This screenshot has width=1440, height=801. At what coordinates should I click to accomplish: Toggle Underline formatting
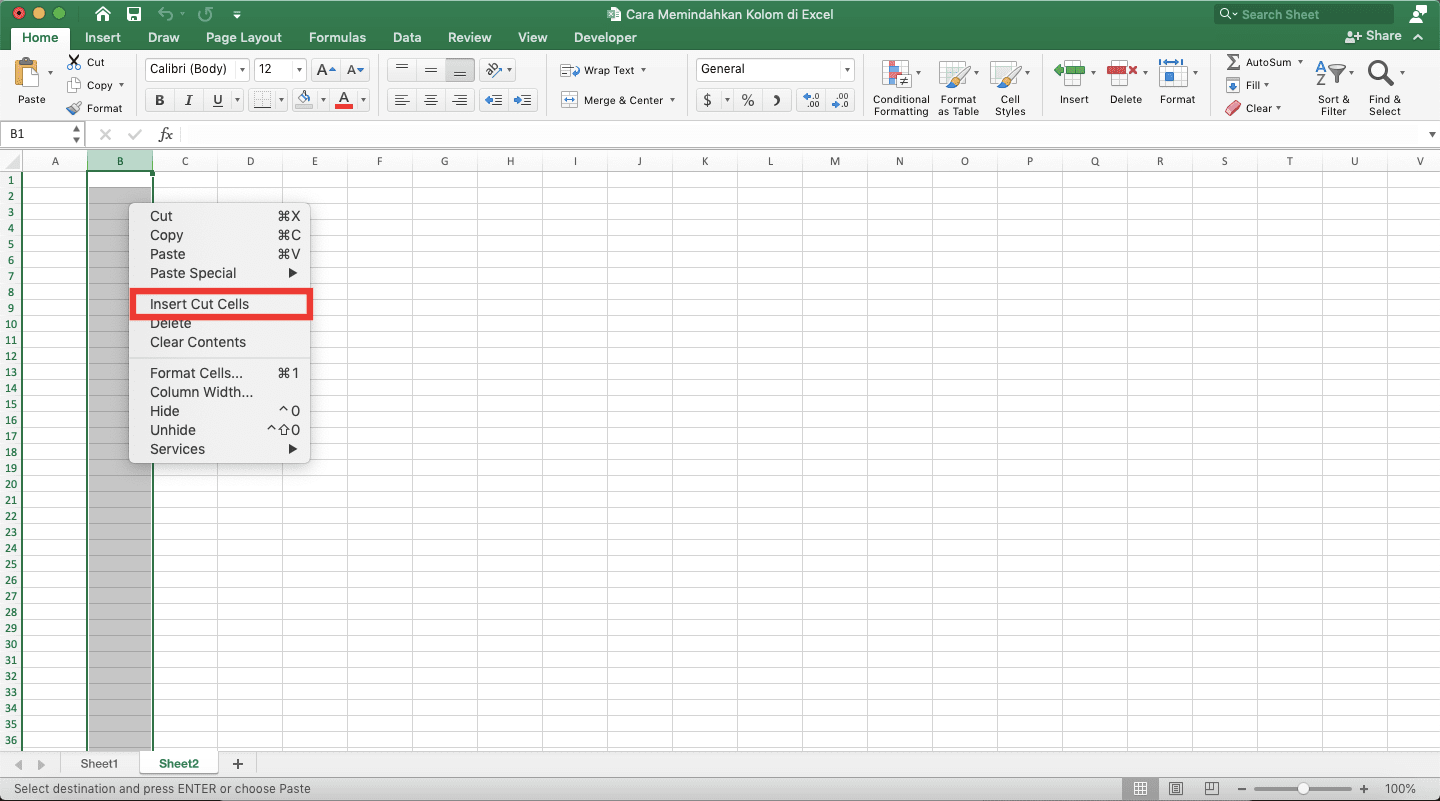[217, 100]
